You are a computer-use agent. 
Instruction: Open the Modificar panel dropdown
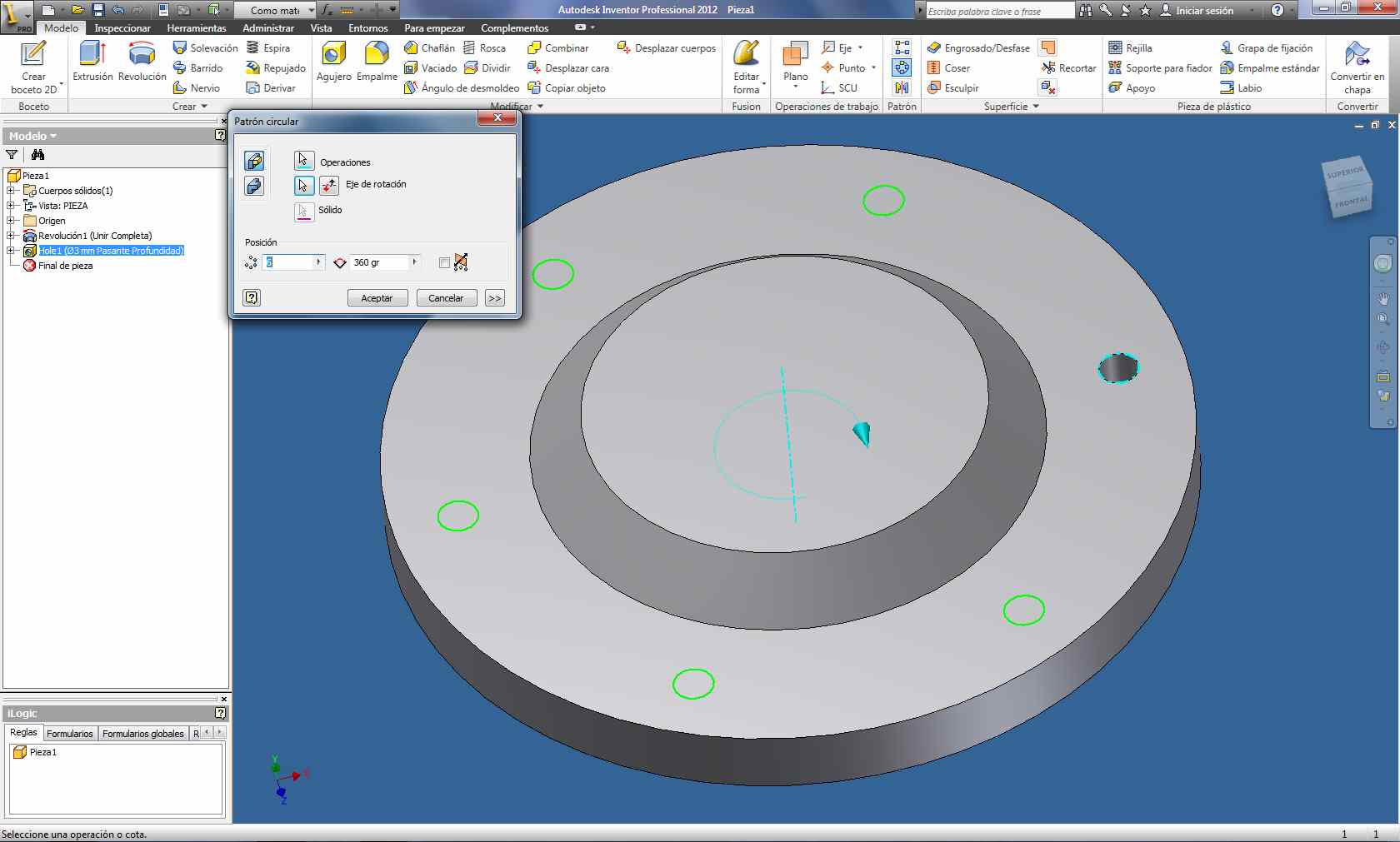pyautogui.click(x=517, y=107)
